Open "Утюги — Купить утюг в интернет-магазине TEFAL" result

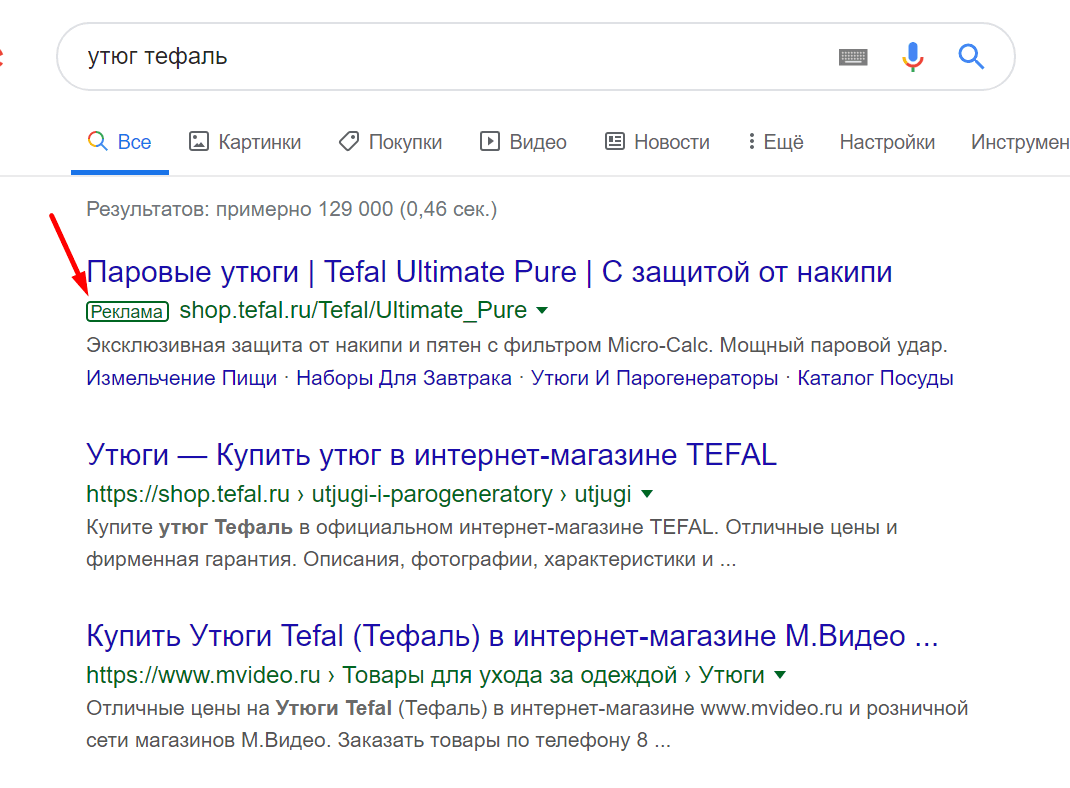coord(431,456)
